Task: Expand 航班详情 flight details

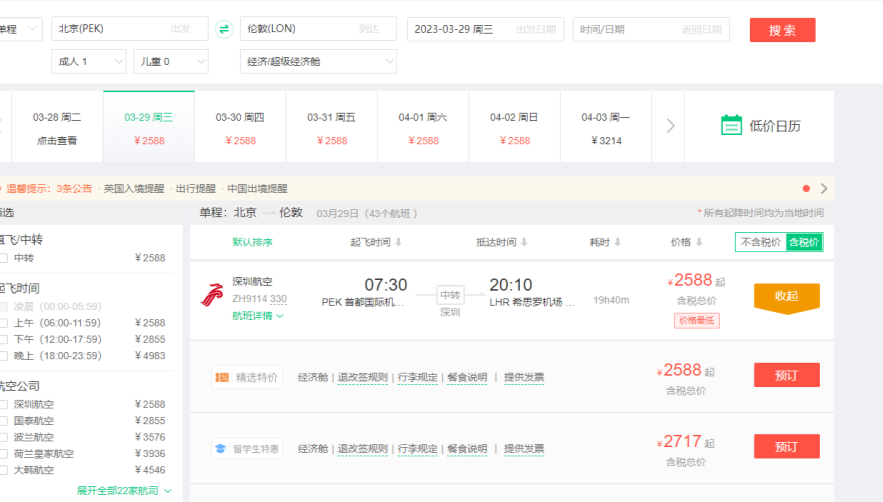Action: pos(258,316)
